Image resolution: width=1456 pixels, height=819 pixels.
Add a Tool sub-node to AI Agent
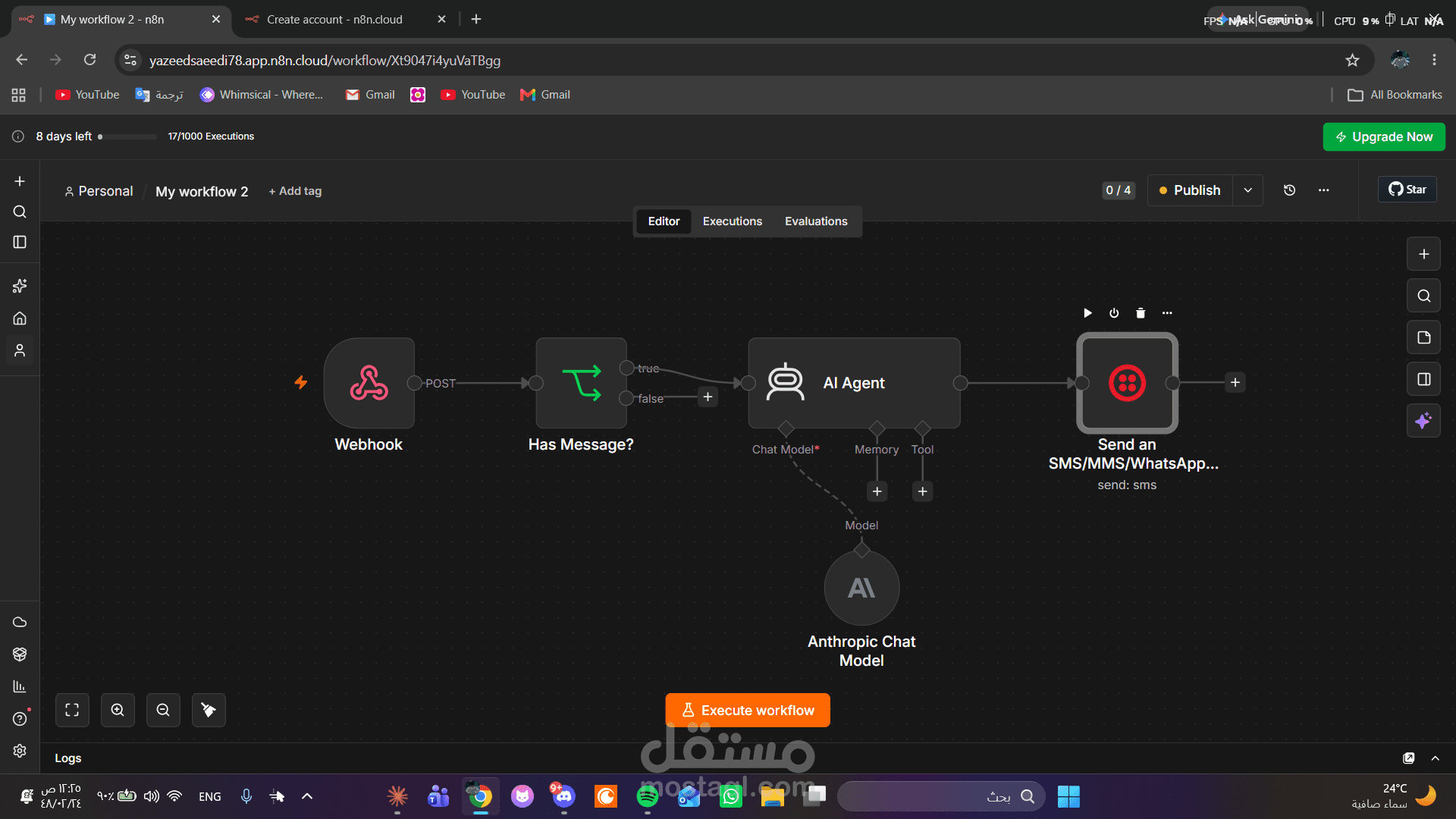pos(922,491)
